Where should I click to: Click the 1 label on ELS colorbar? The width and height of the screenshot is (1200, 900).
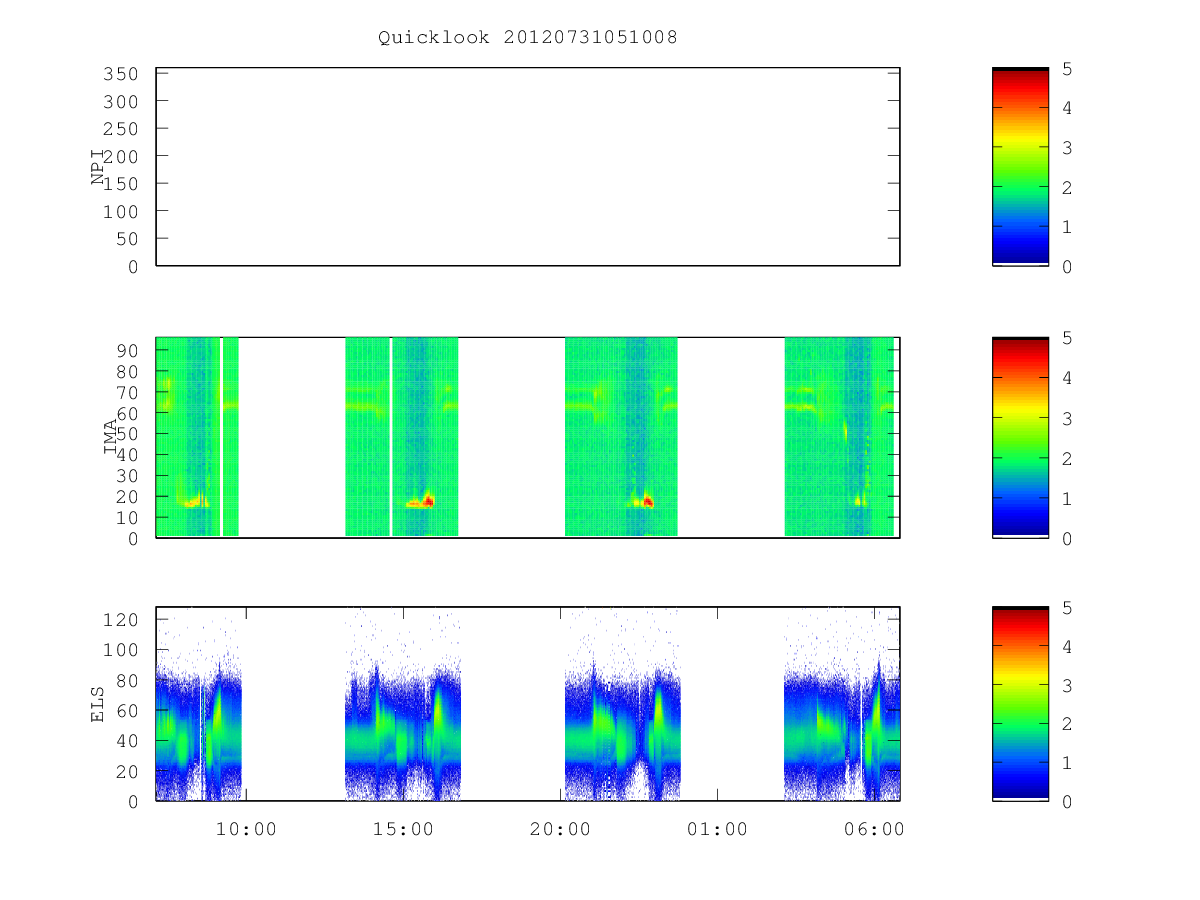pyautogui.click(x=1068, y=763)
